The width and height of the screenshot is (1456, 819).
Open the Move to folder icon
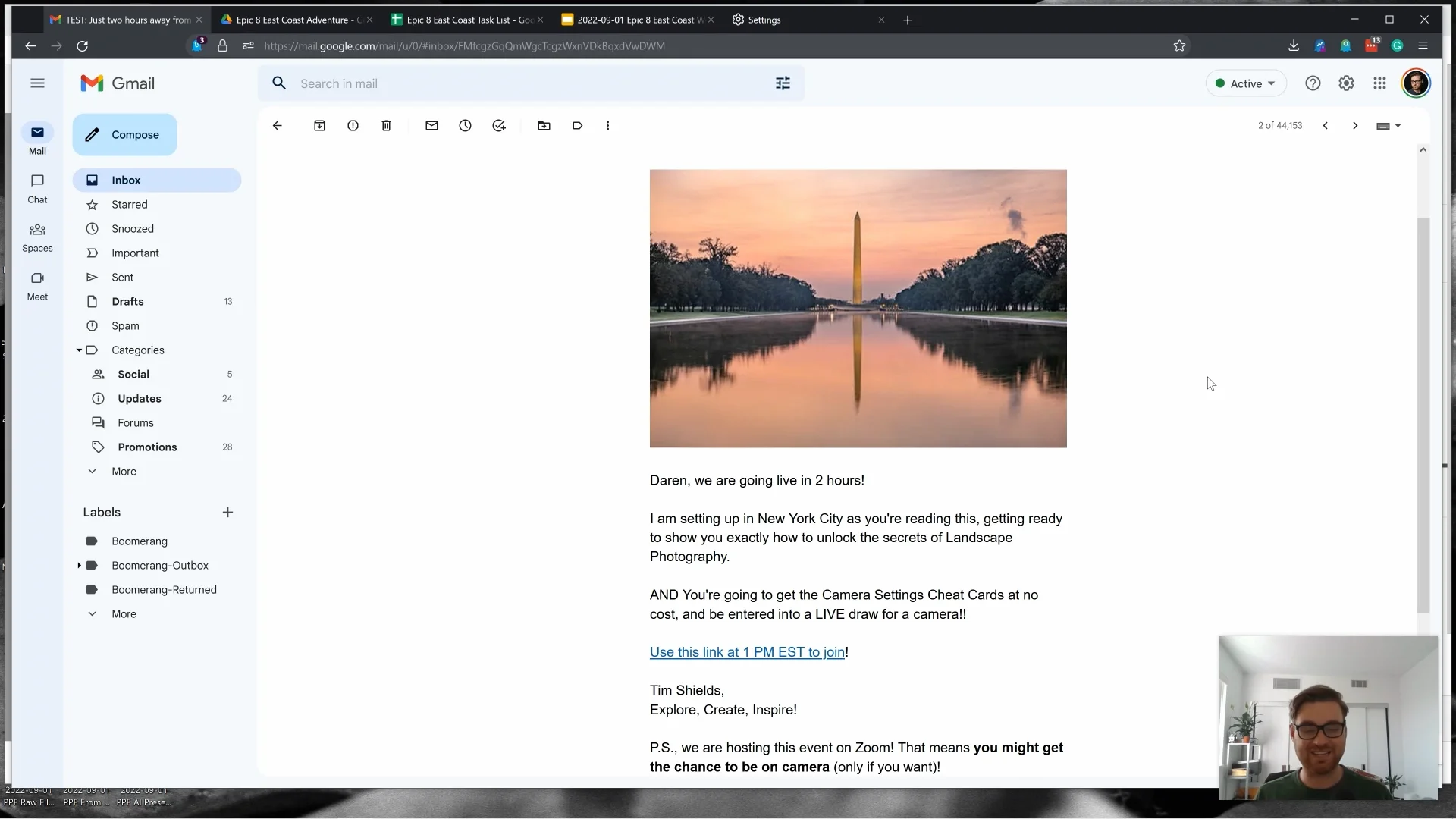tap(544, 126)
